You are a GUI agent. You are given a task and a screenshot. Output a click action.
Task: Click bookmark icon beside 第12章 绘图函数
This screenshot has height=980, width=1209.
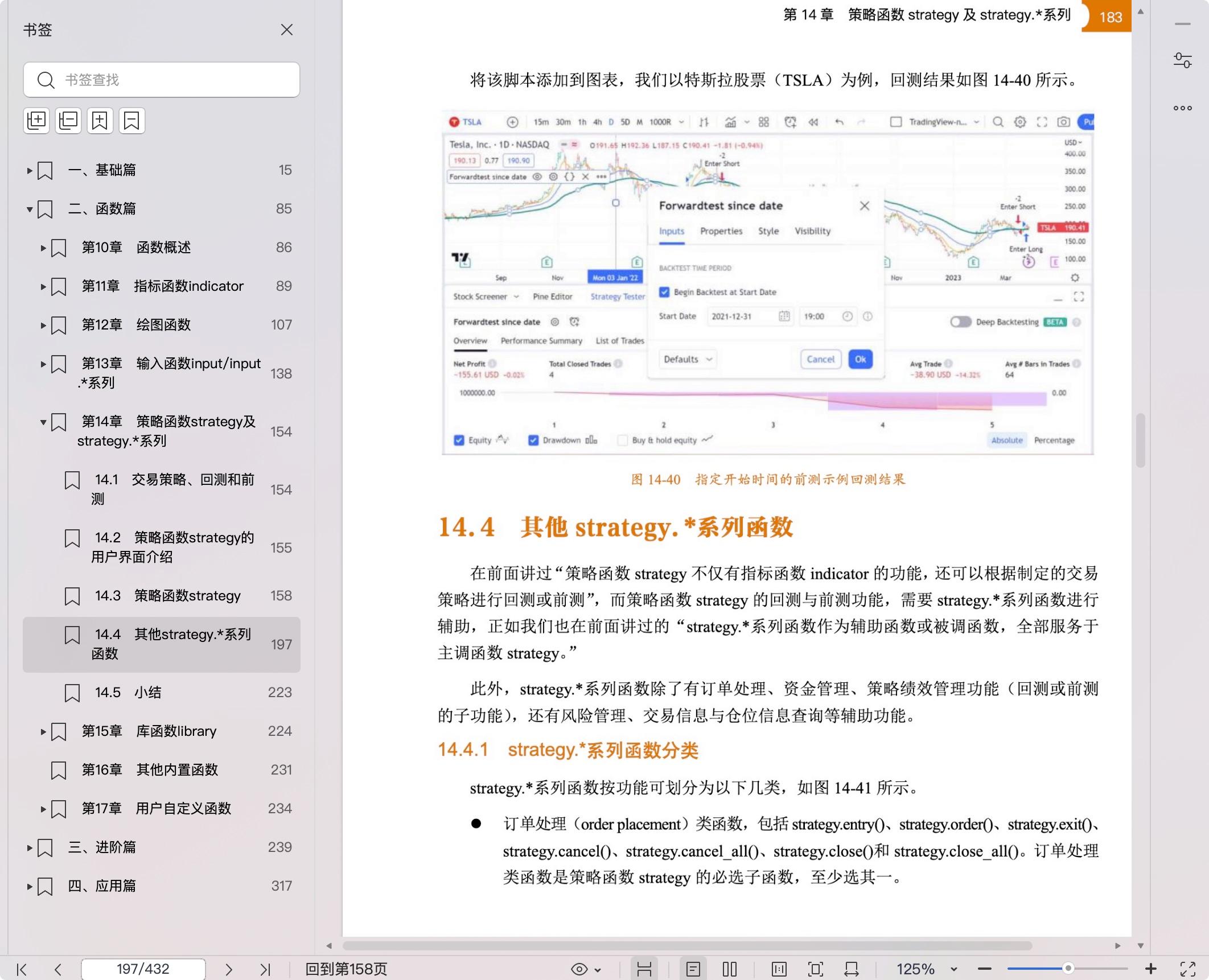click(x=59, y=326)
